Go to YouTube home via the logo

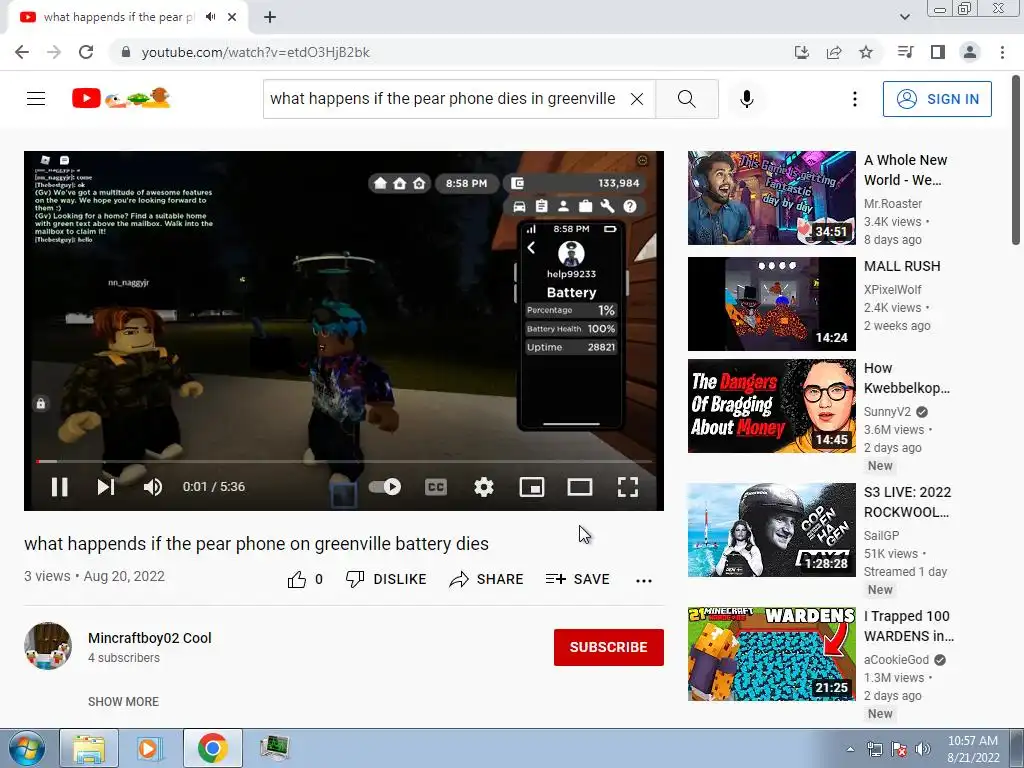[121, 99]
